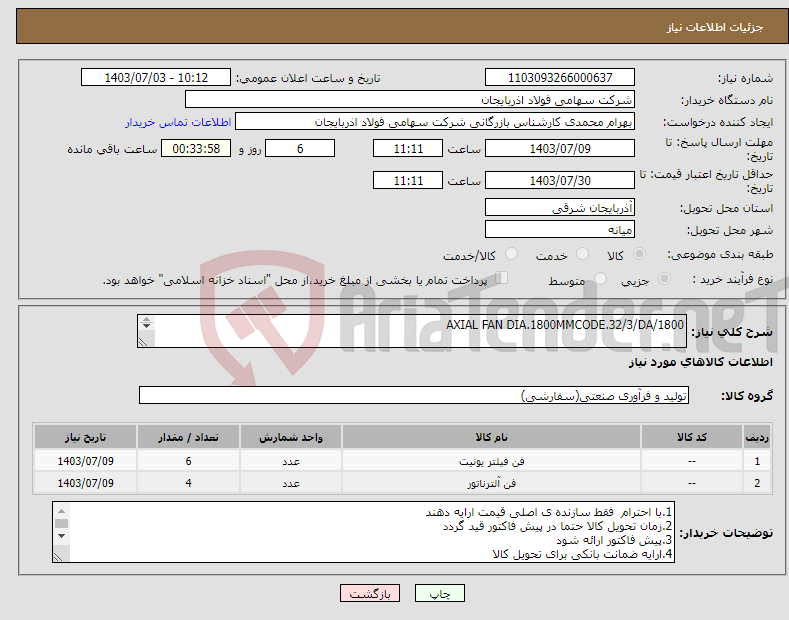Click quantity 6 in fan filter unit row
This screenshot has height=620, width=789.
188,461
